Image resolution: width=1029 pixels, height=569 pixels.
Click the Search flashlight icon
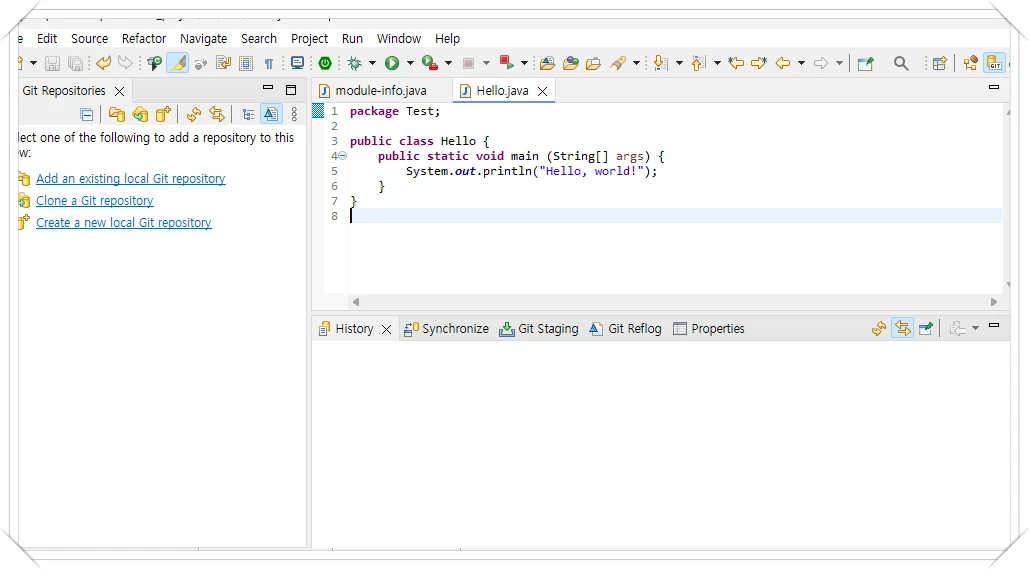point(618,63)
